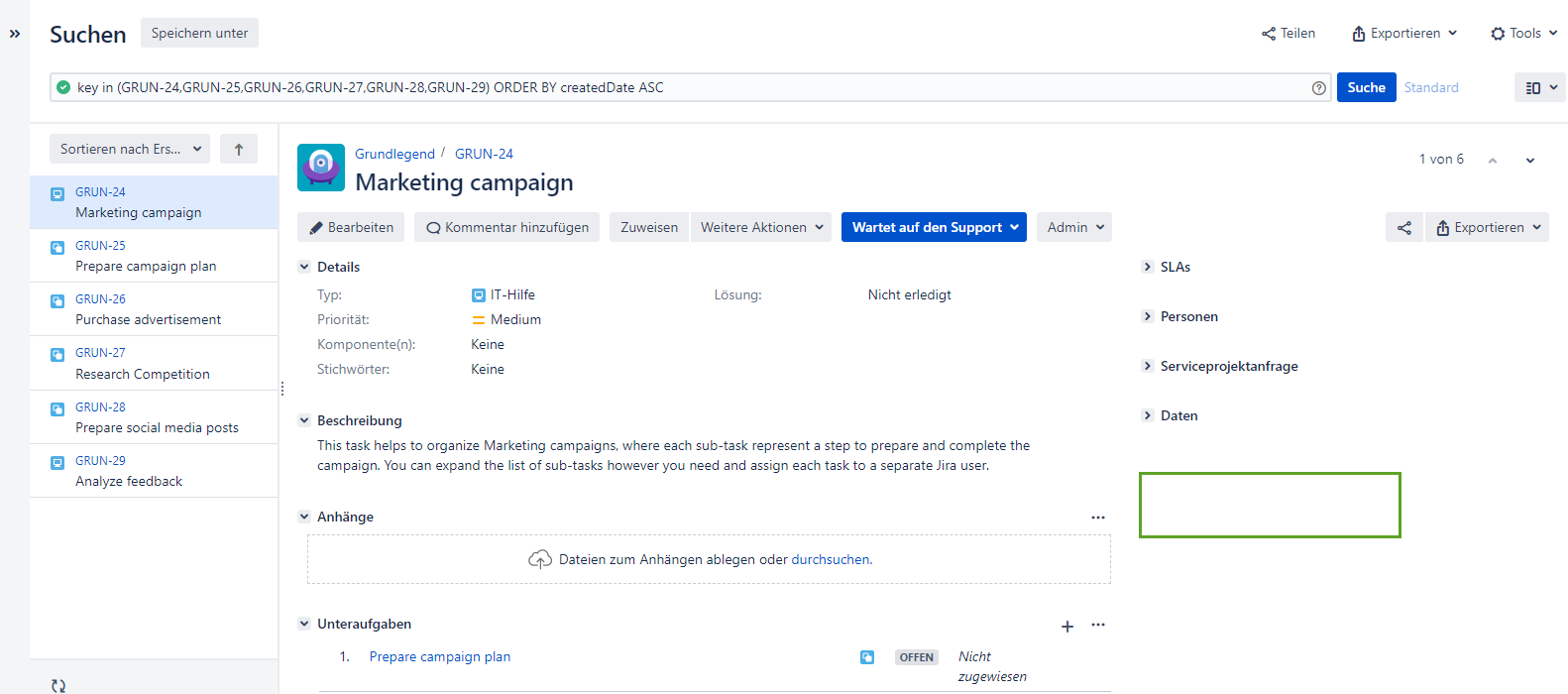The width and height of the screenshot is (1568, 694).
Task: Open the Weitere Aktionen menu
Action: click(761, 227)
